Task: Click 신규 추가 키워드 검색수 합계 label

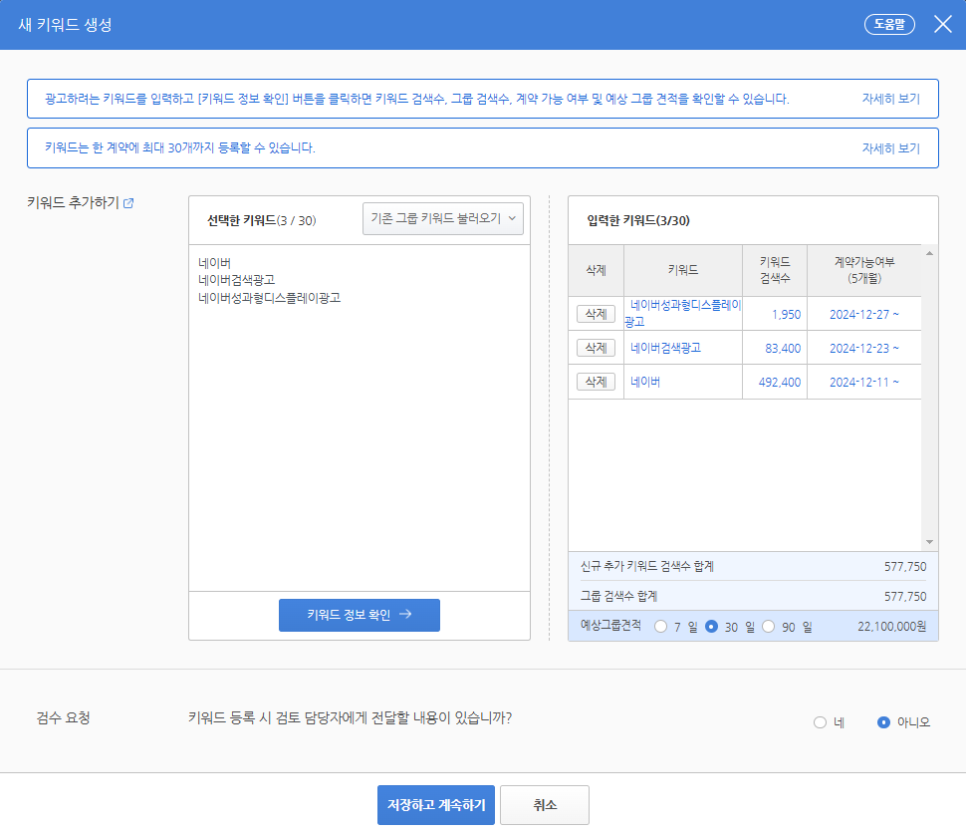Action: coord(647,566)
